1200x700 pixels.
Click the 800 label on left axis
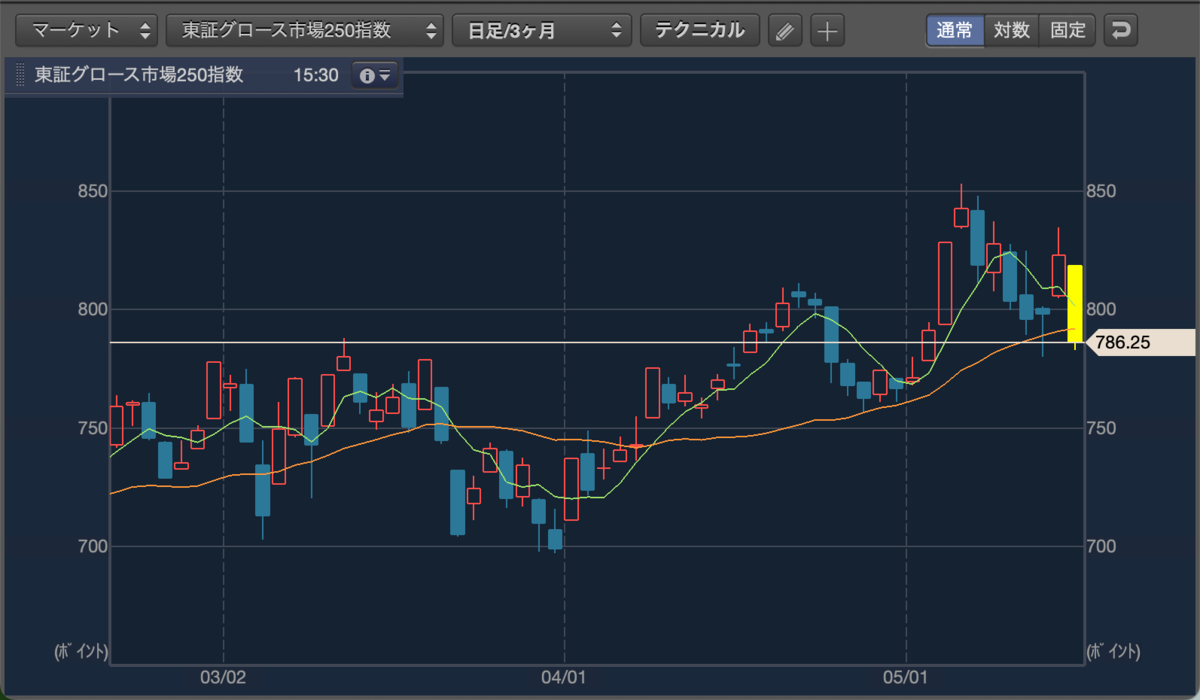(91, 309)
